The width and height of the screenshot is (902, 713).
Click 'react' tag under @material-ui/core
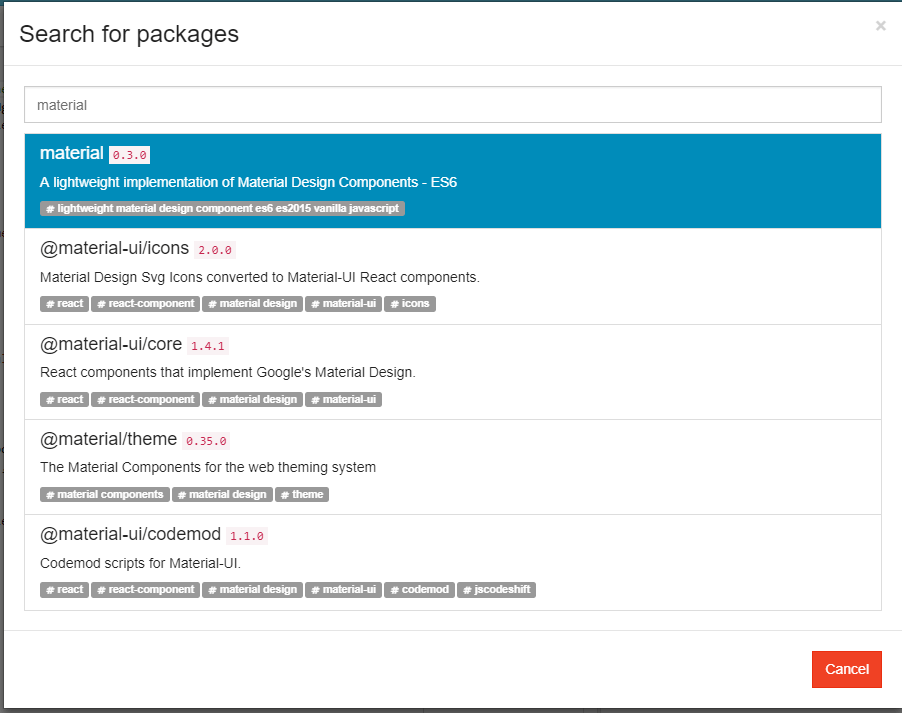click(64, 399)
